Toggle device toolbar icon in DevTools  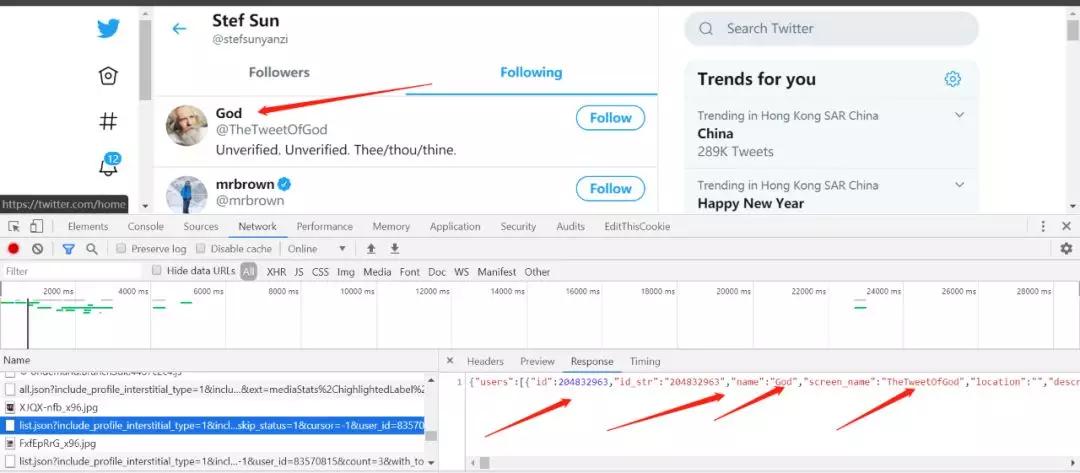click(37, 227)
